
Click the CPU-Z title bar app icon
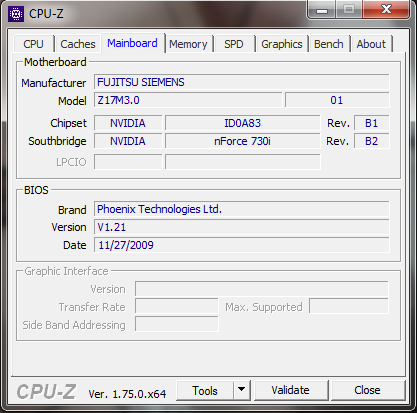16,14
